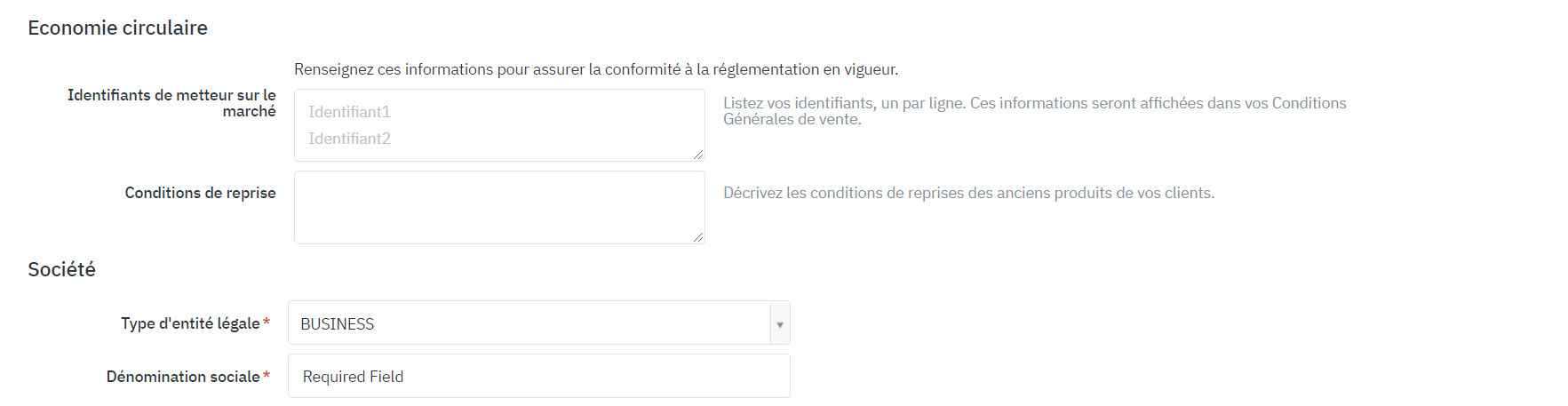Grab the resize handle of Identifiants textarea
1568x406 pixels.
[698, 155]
